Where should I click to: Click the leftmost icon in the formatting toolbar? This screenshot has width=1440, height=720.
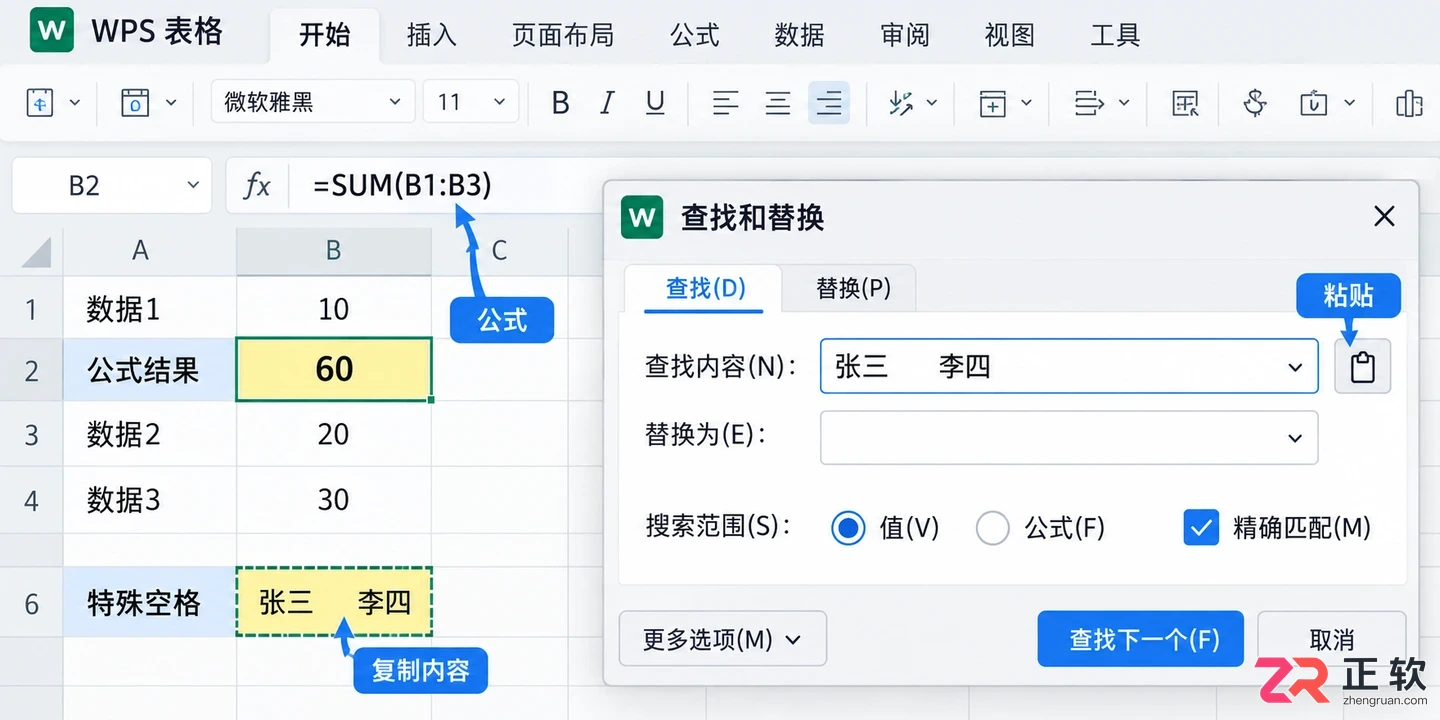tap(39, 102)
